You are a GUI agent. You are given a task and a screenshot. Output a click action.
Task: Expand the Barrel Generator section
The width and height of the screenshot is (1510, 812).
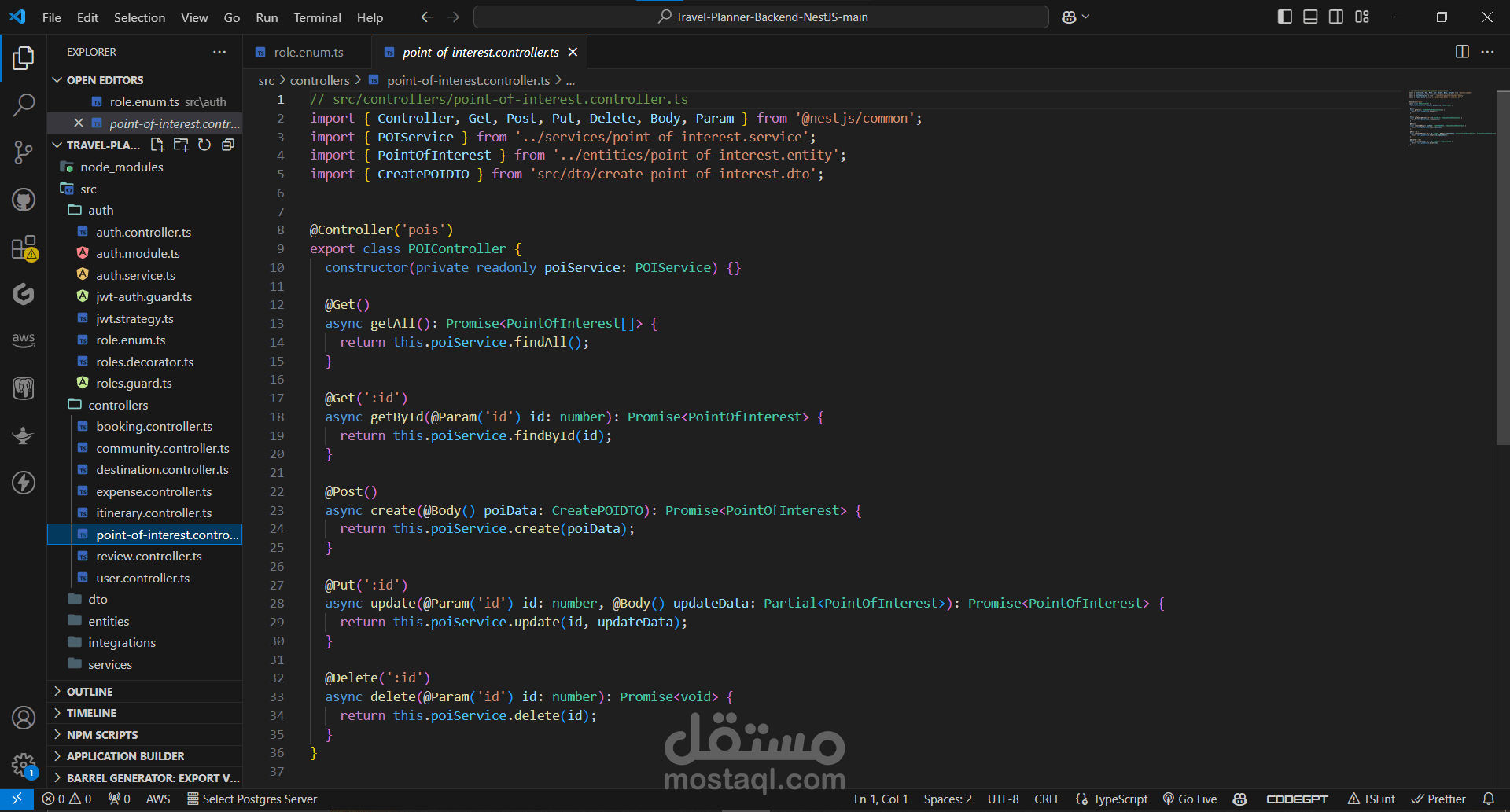click(x=145, y=777)
